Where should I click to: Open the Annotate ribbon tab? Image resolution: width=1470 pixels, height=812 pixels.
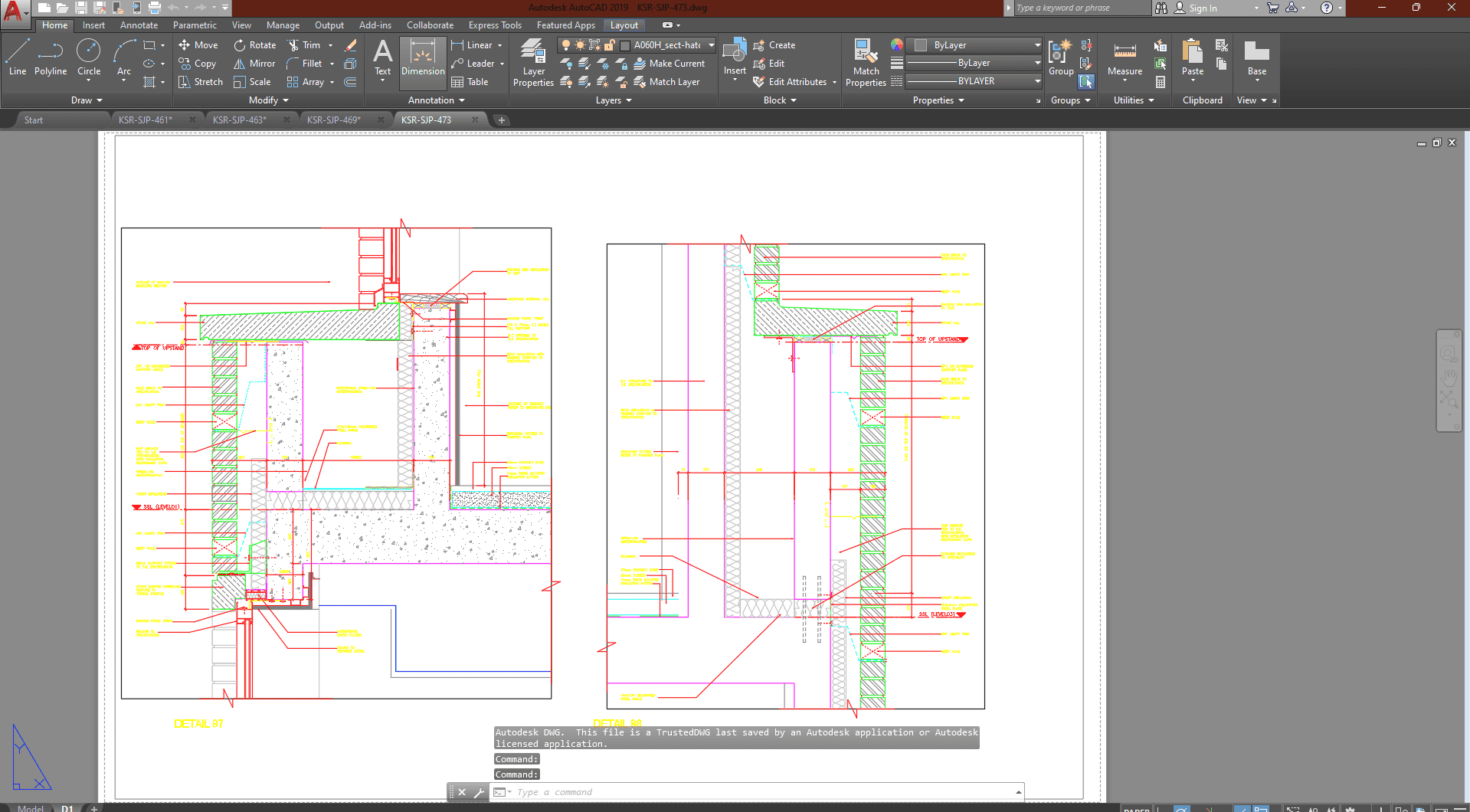tap(139, 25)
